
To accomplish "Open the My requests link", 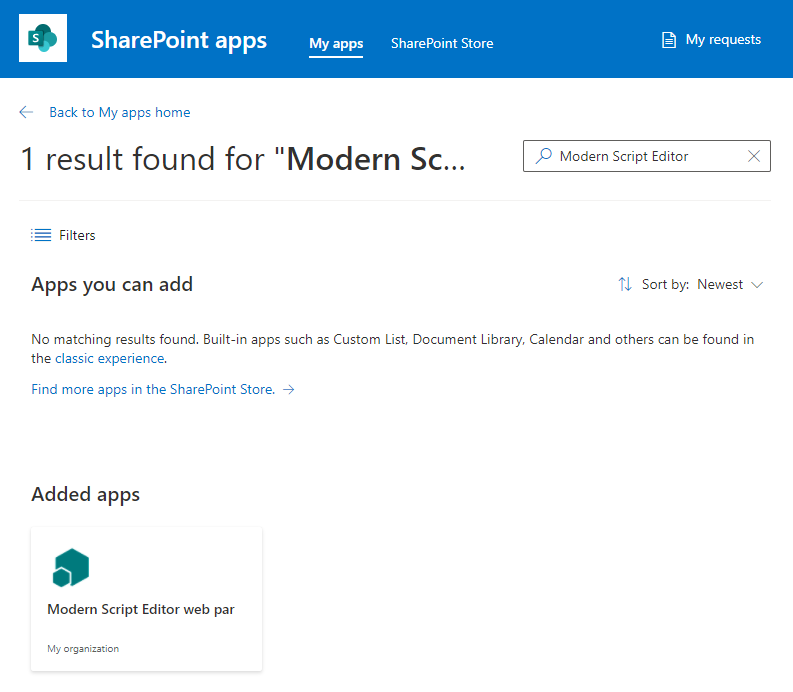I will [723, 40].
